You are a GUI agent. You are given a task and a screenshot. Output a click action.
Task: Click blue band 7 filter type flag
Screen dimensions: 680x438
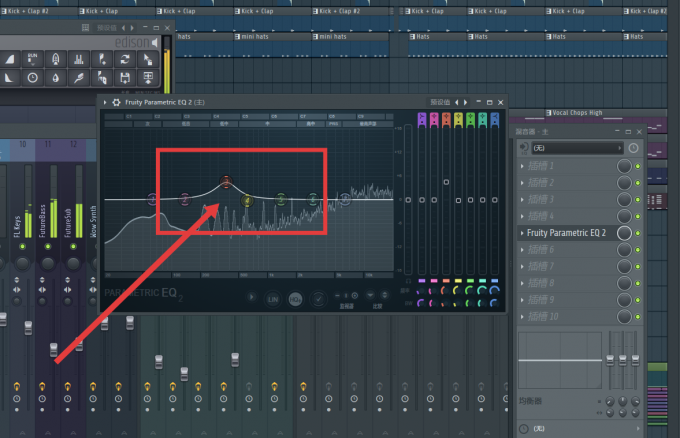tap(494, 119)
